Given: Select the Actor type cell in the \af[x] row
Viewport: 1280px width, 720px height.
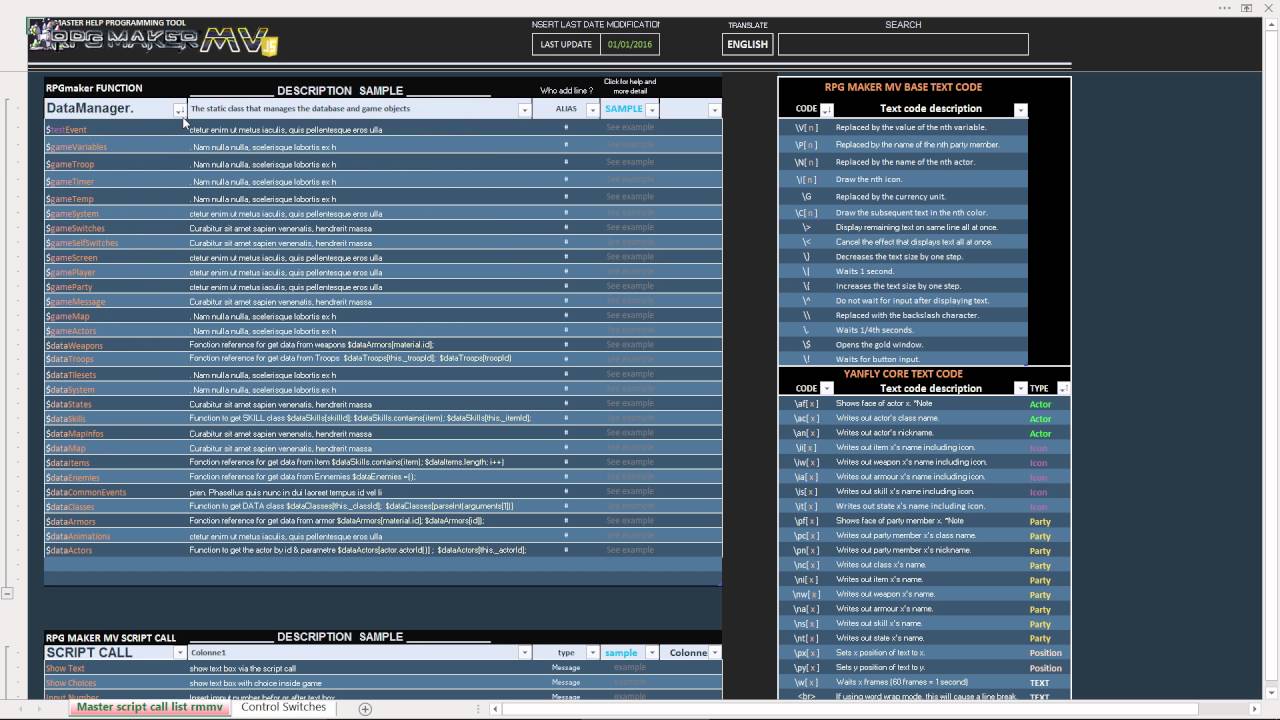Looking at the screenshot, I should [1040, 404].
